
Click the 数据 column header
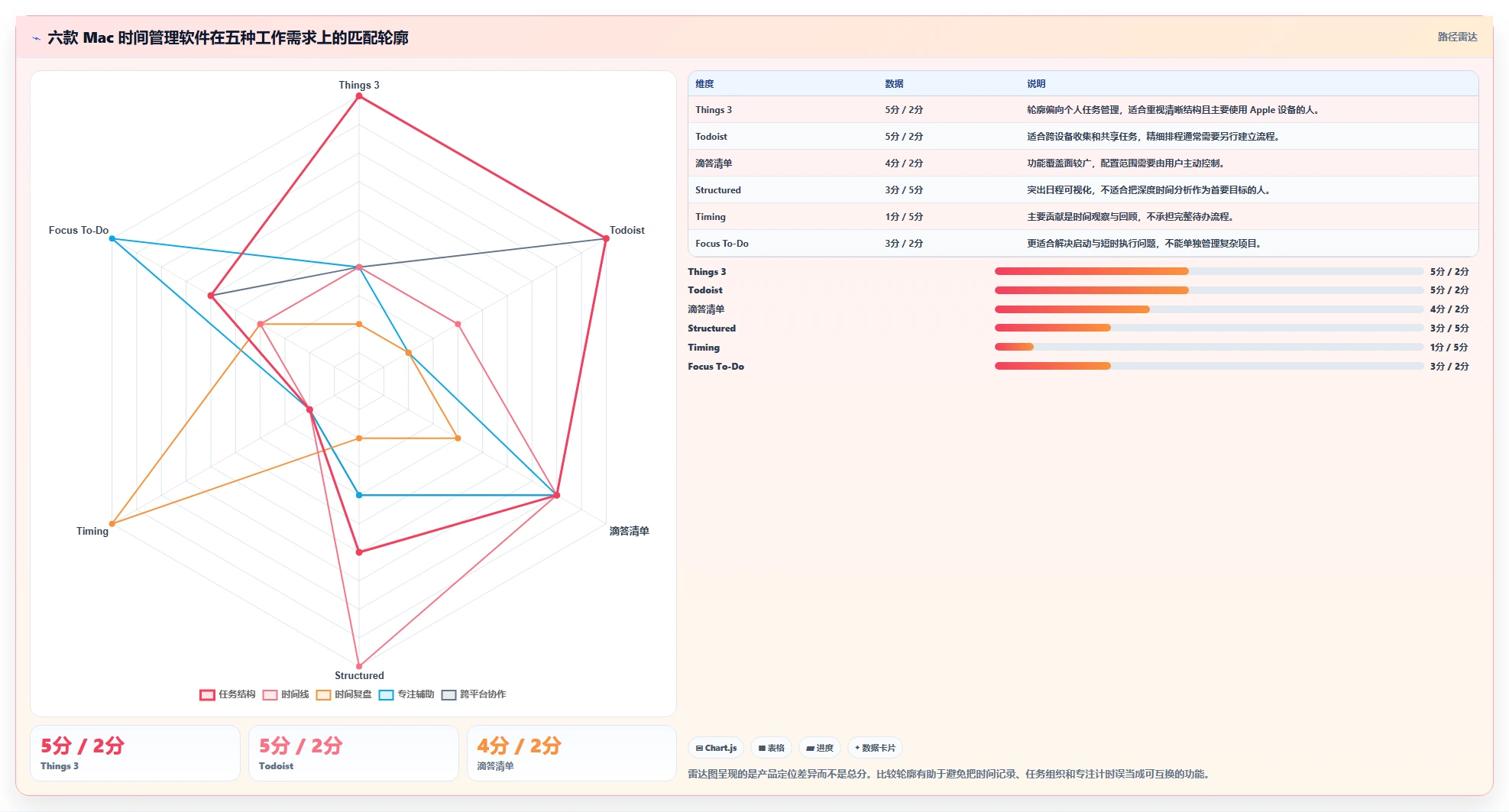[894, 84]
